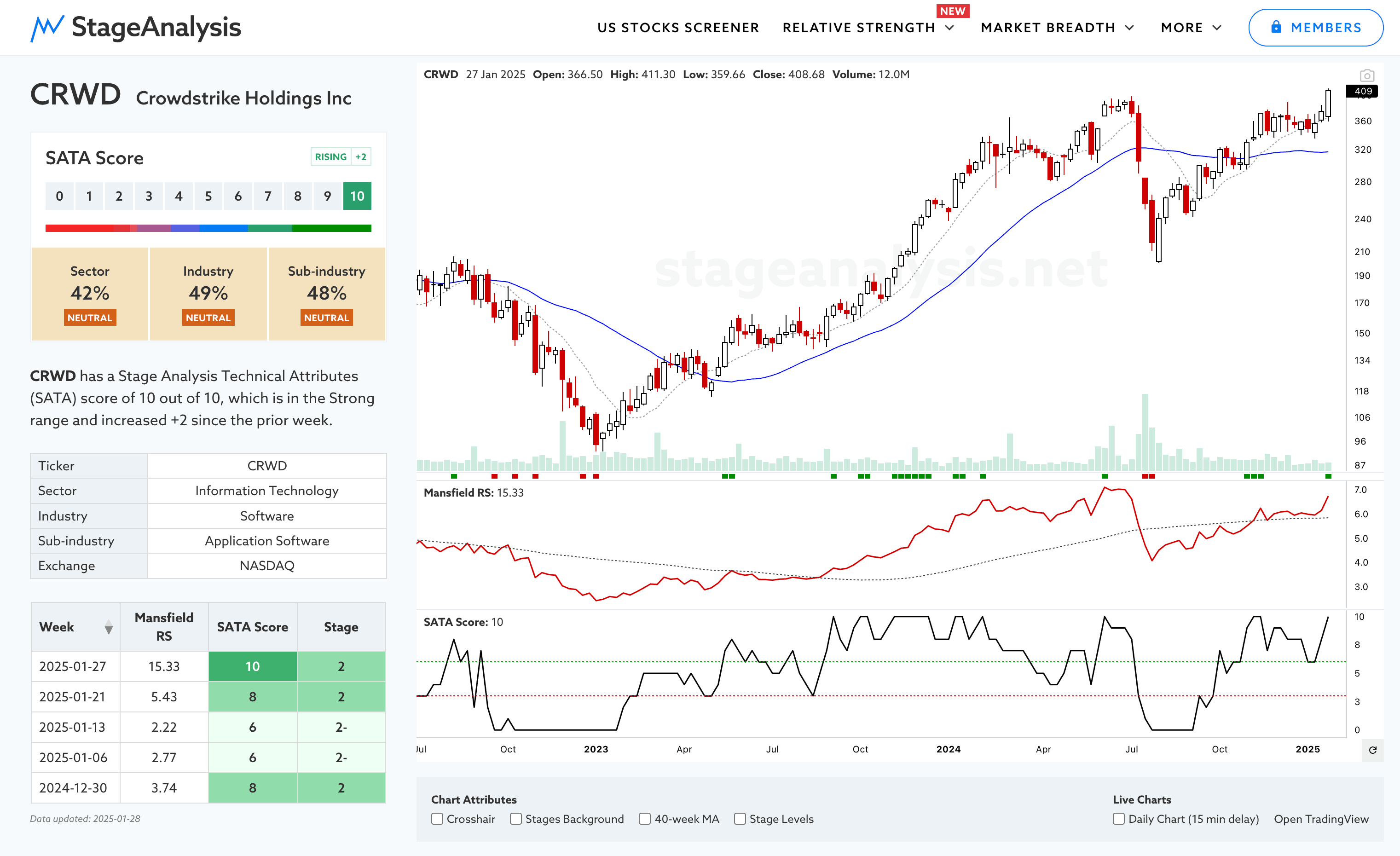Click the RISING badge
1400x856 pixels.
click(331, 157)
